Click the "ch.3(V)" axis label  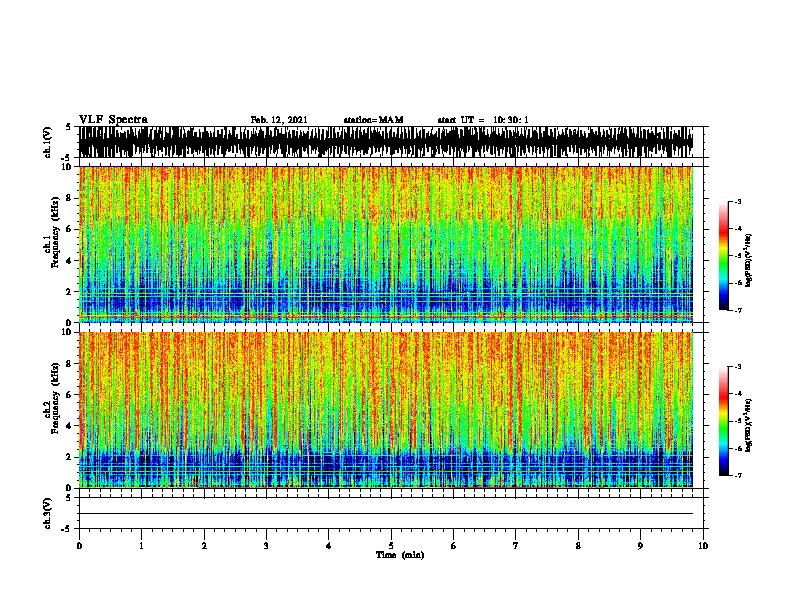(47, 514)
